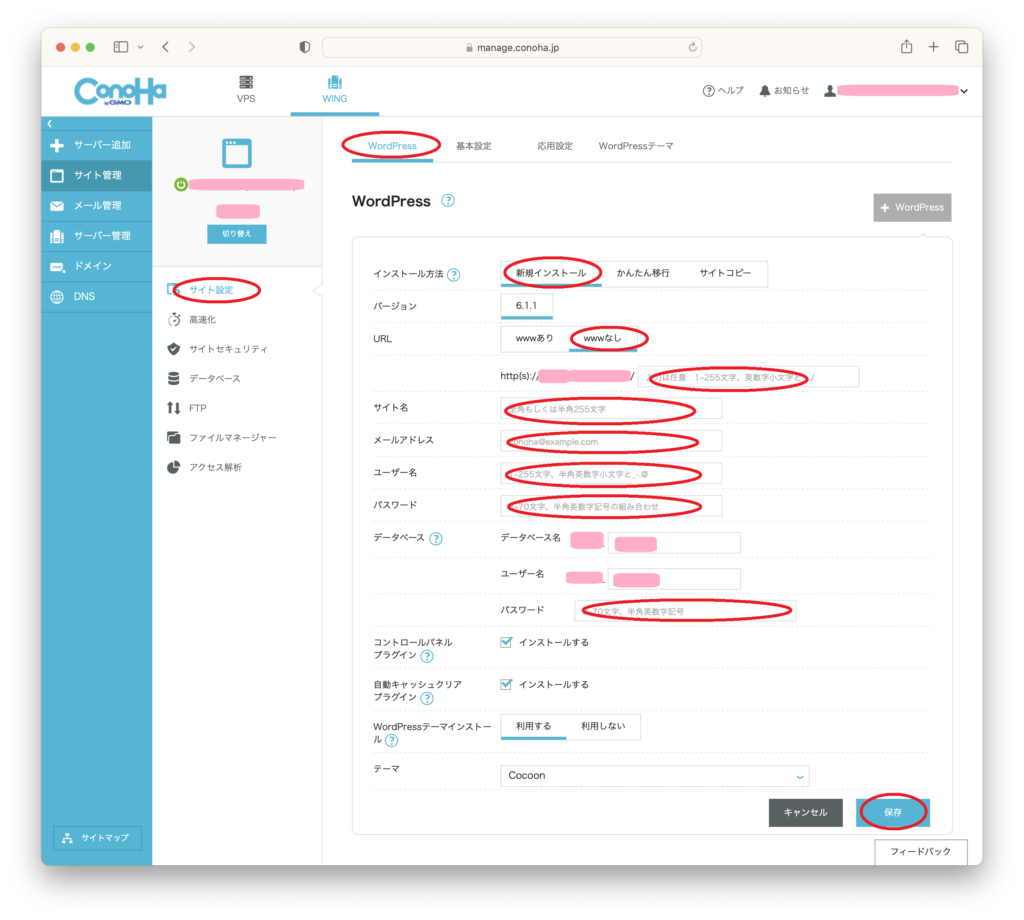Toggle 自動キャッシュクリアプラグイン install checkbox
This screenshot has height=920, width=1024.
(506, 684)
